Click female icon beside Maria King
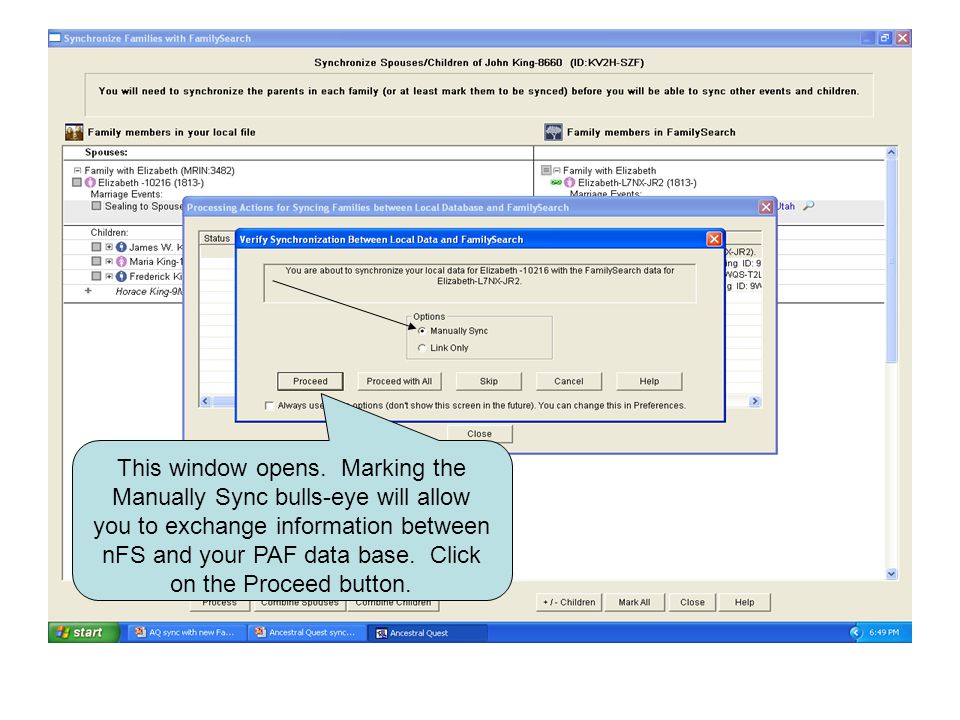The height and width of the screenshot is (720, 960). (121, 261)
